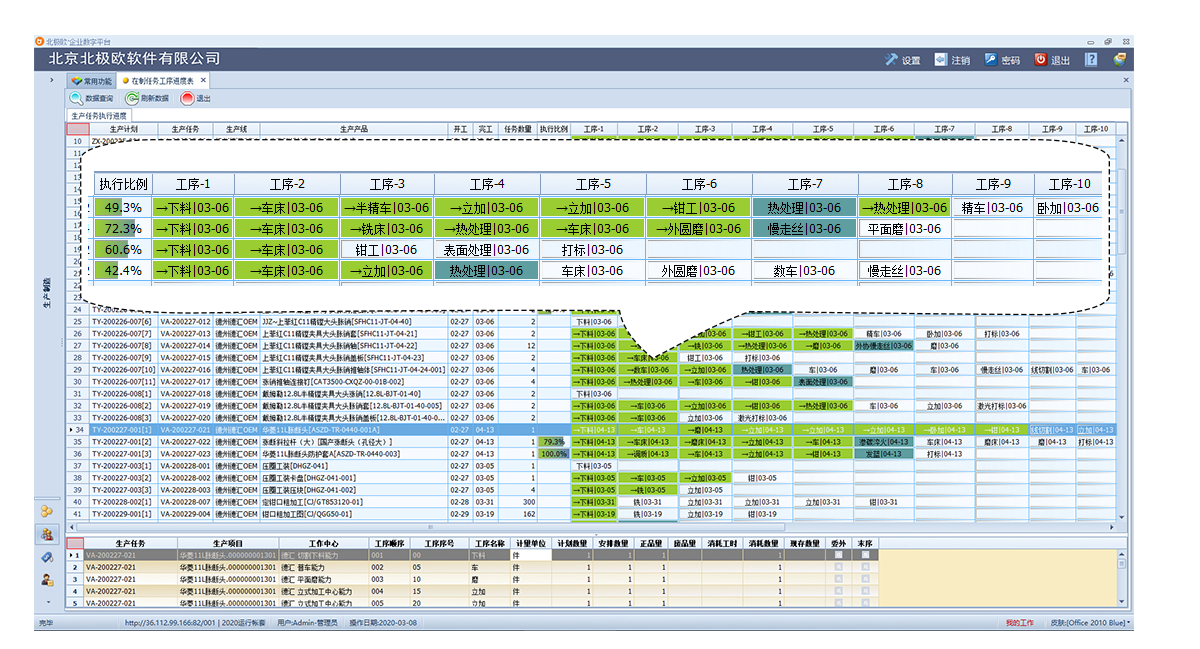
Task: Select TY-200228-002[1] plan cell
Action: [124, 502]
